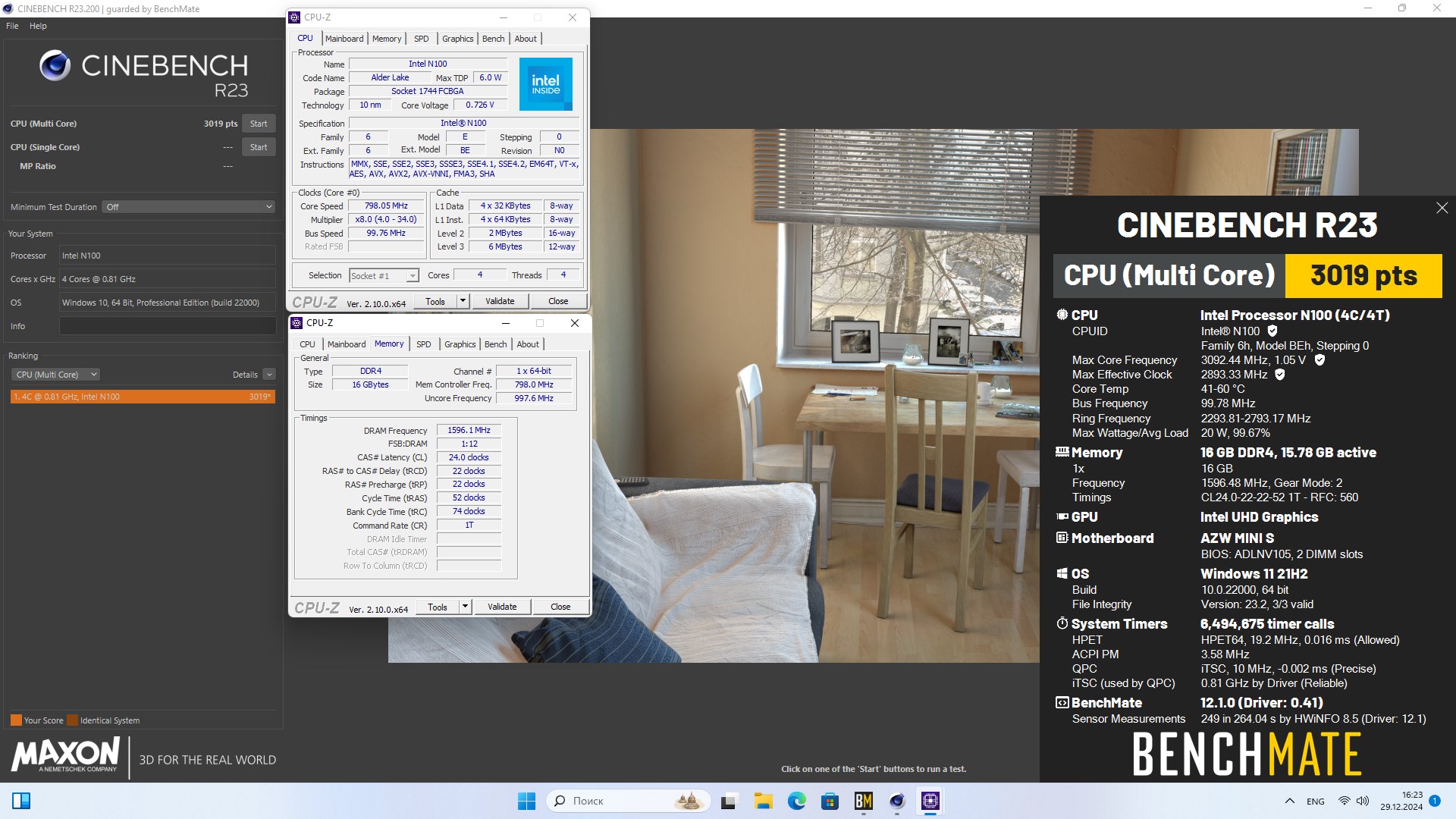
Task: Start the CPU (Multi Core) test
Action: (259, 124)
